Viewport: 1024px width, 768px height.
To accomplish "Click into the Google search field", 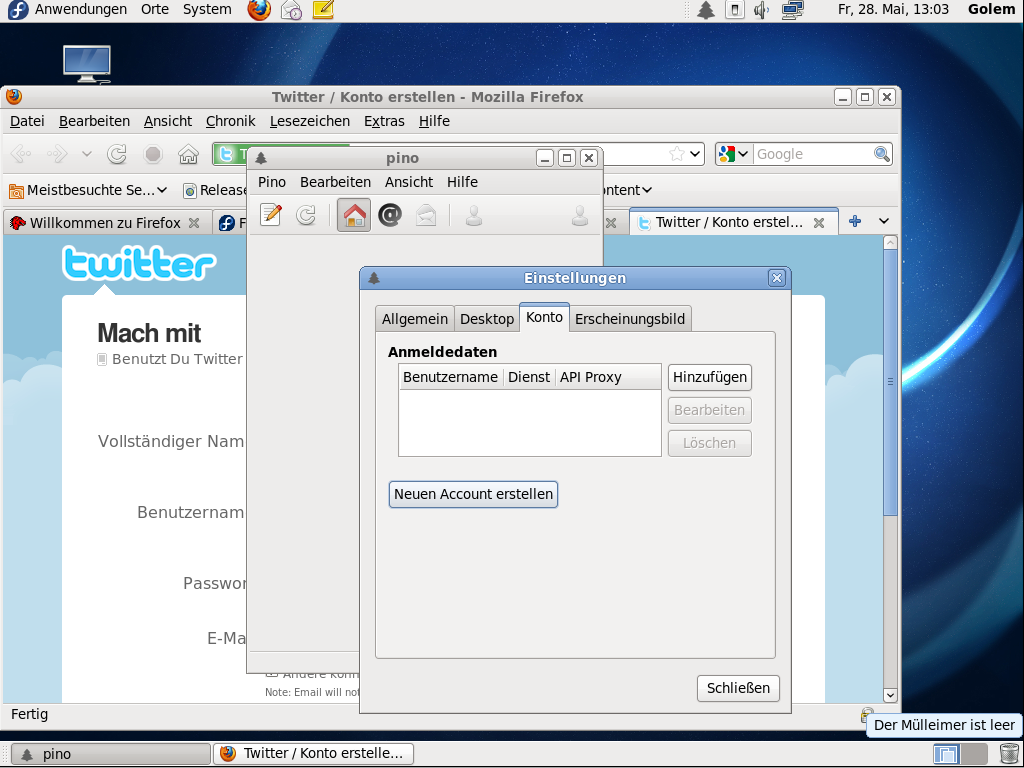I will pyautogui.click(x=813, y=154).
